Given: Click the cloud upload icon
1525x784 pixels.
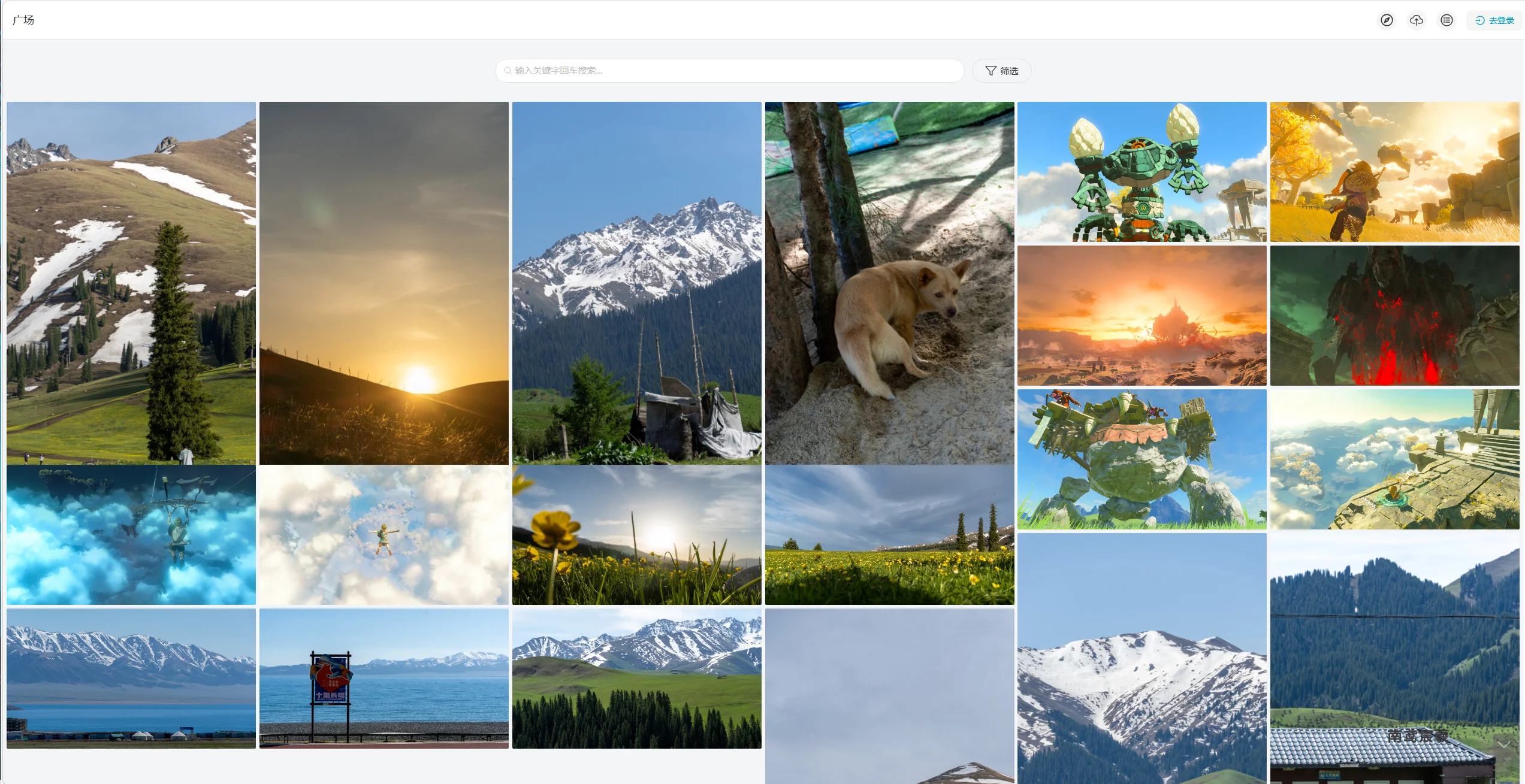Looking at the screenshot, I should (x=1417, y=20).
